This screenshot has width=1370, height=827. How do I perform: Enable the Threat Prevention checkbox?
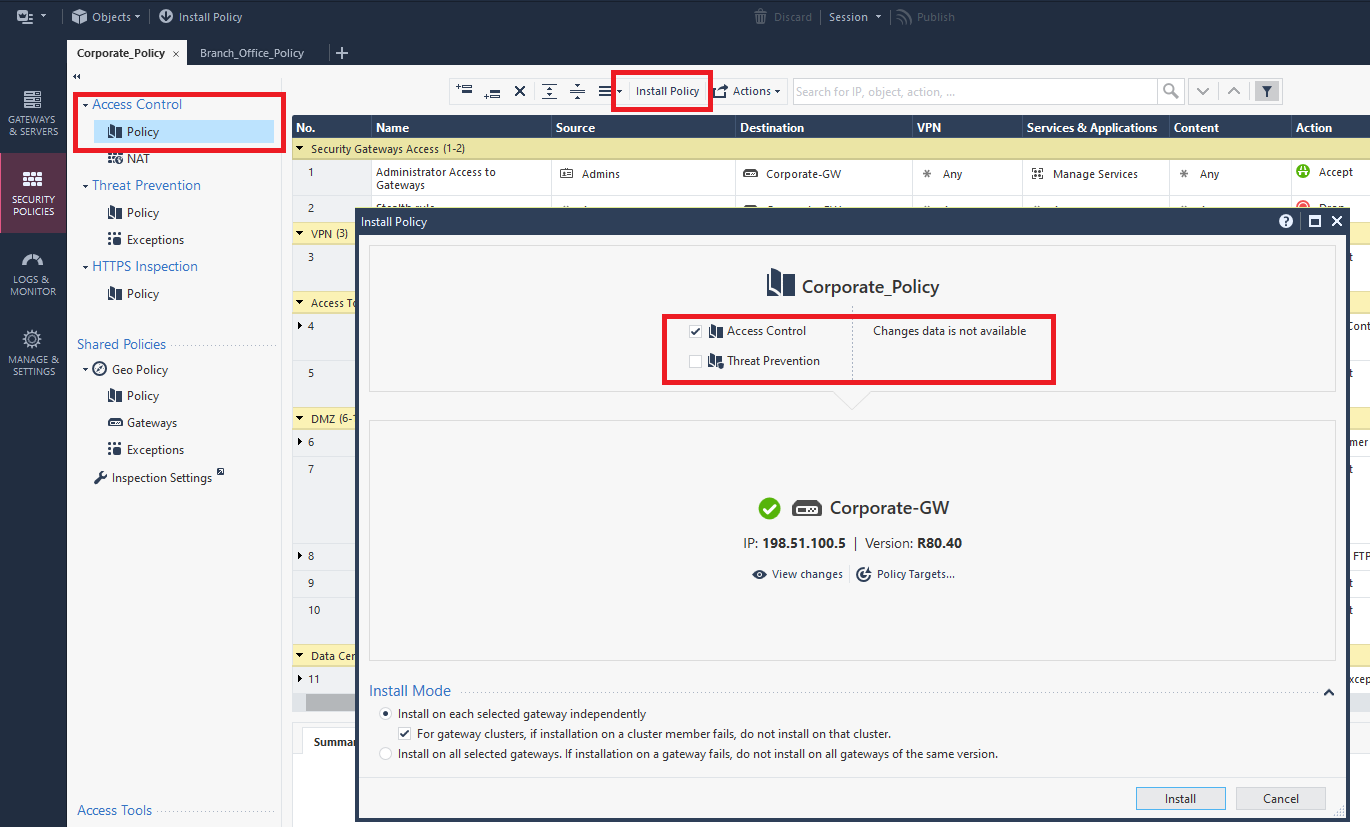(695, 361)
